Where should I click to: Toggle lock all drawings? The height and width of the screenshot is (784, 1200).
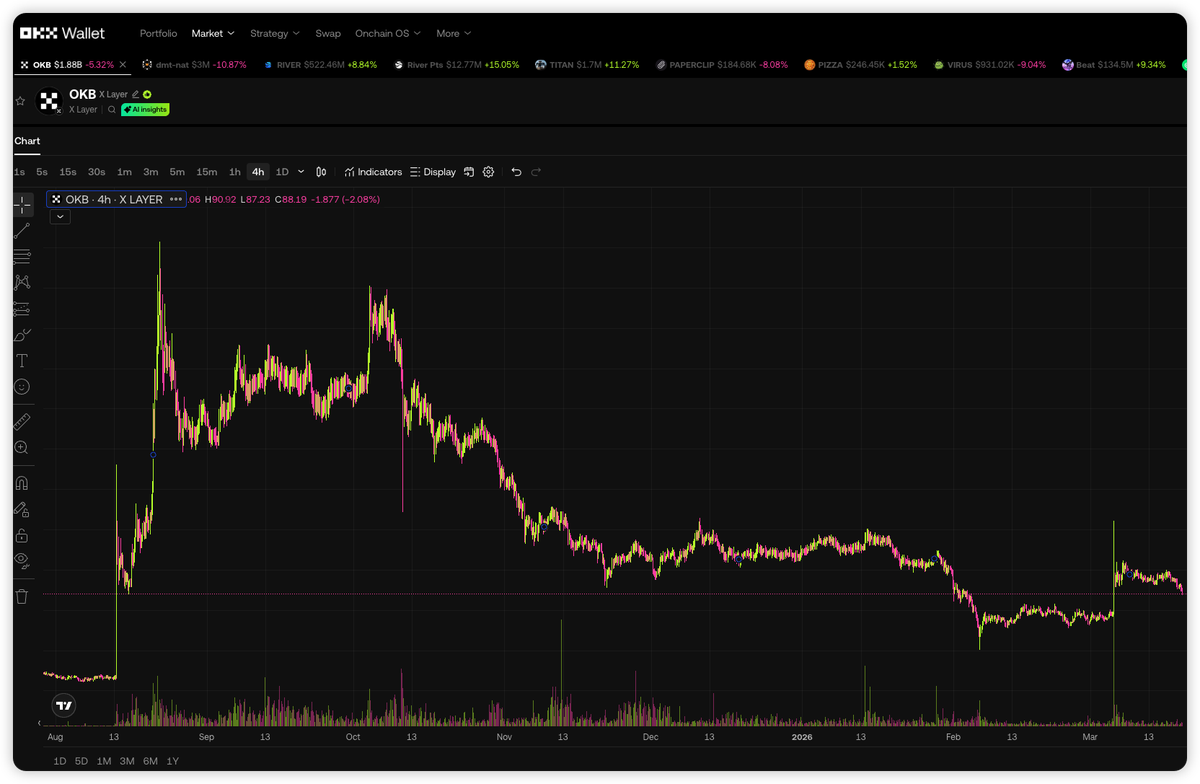22,536
